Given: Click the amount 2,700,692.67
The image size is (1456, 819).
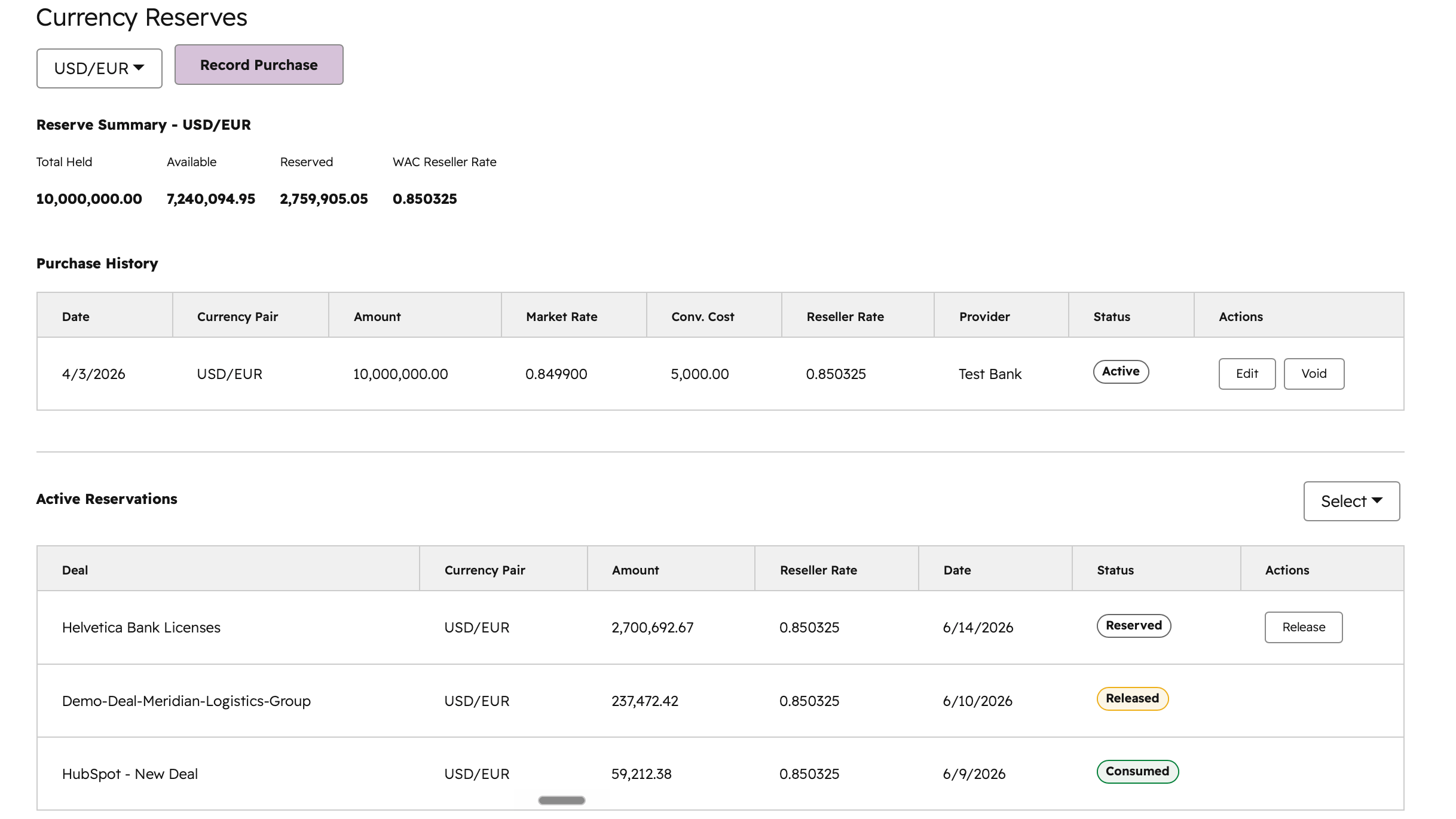Looking at the screenshot, I should (652, 627).
